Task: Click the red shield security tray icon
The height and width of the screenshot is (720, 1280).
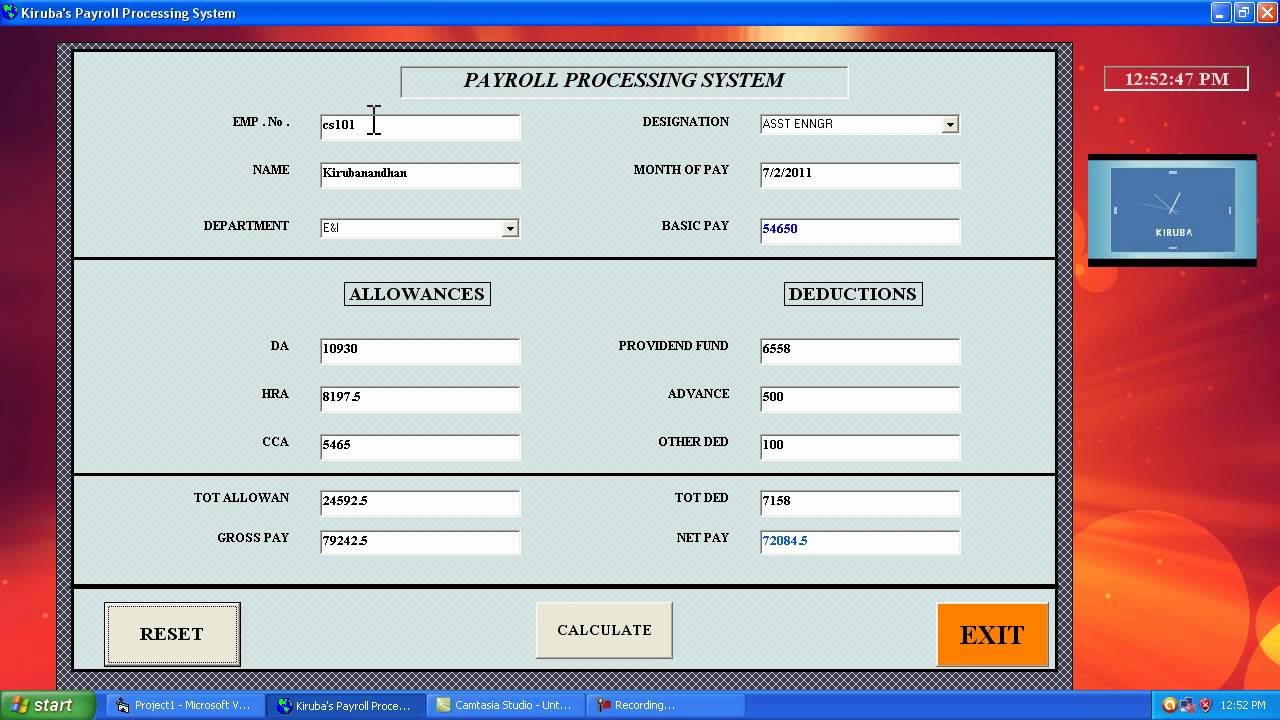Action: [x=1205, y=705]
